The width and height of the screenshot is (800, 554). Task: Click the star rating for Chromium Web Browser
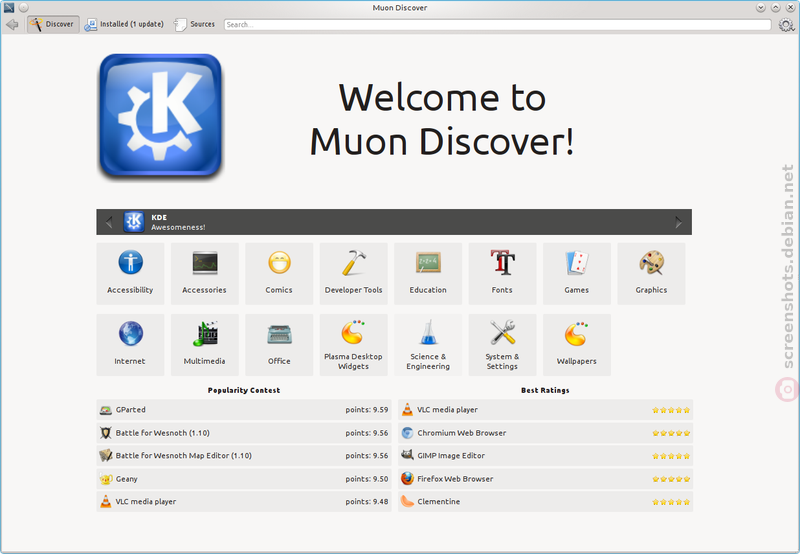point(671,433)
